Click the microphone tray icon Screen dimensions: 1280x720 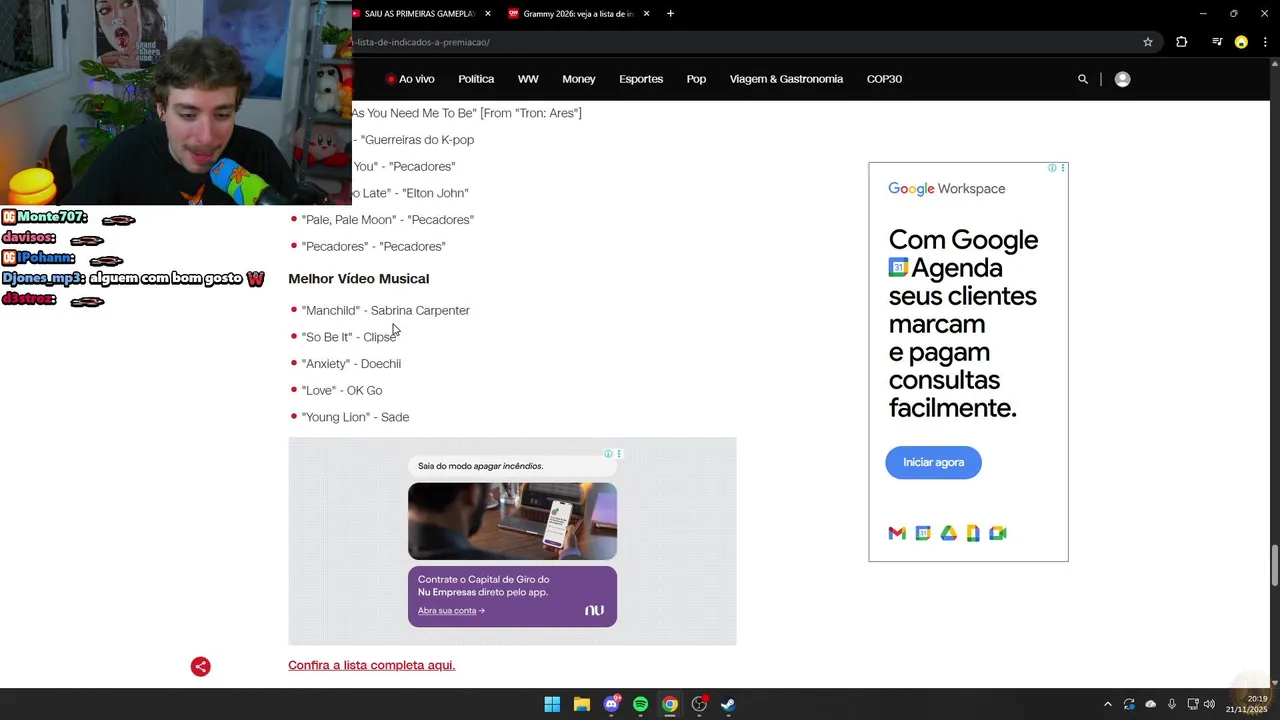coord(1172,704)
